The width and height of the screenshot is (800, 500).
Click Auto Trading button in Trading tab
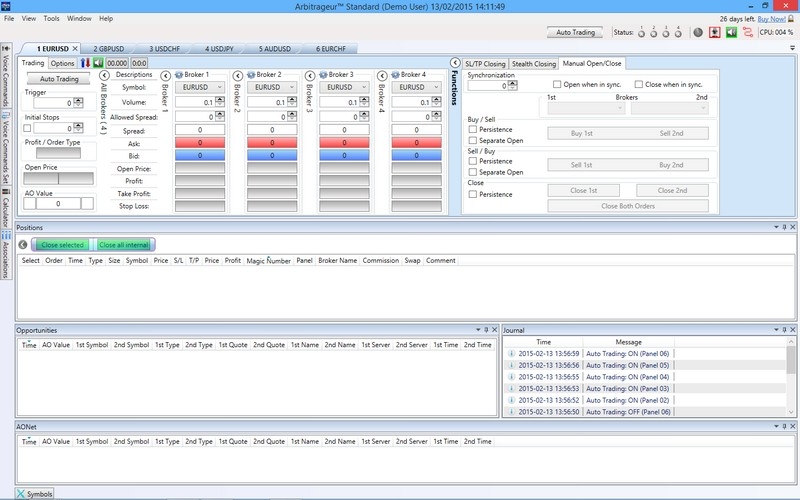point(59,79)
